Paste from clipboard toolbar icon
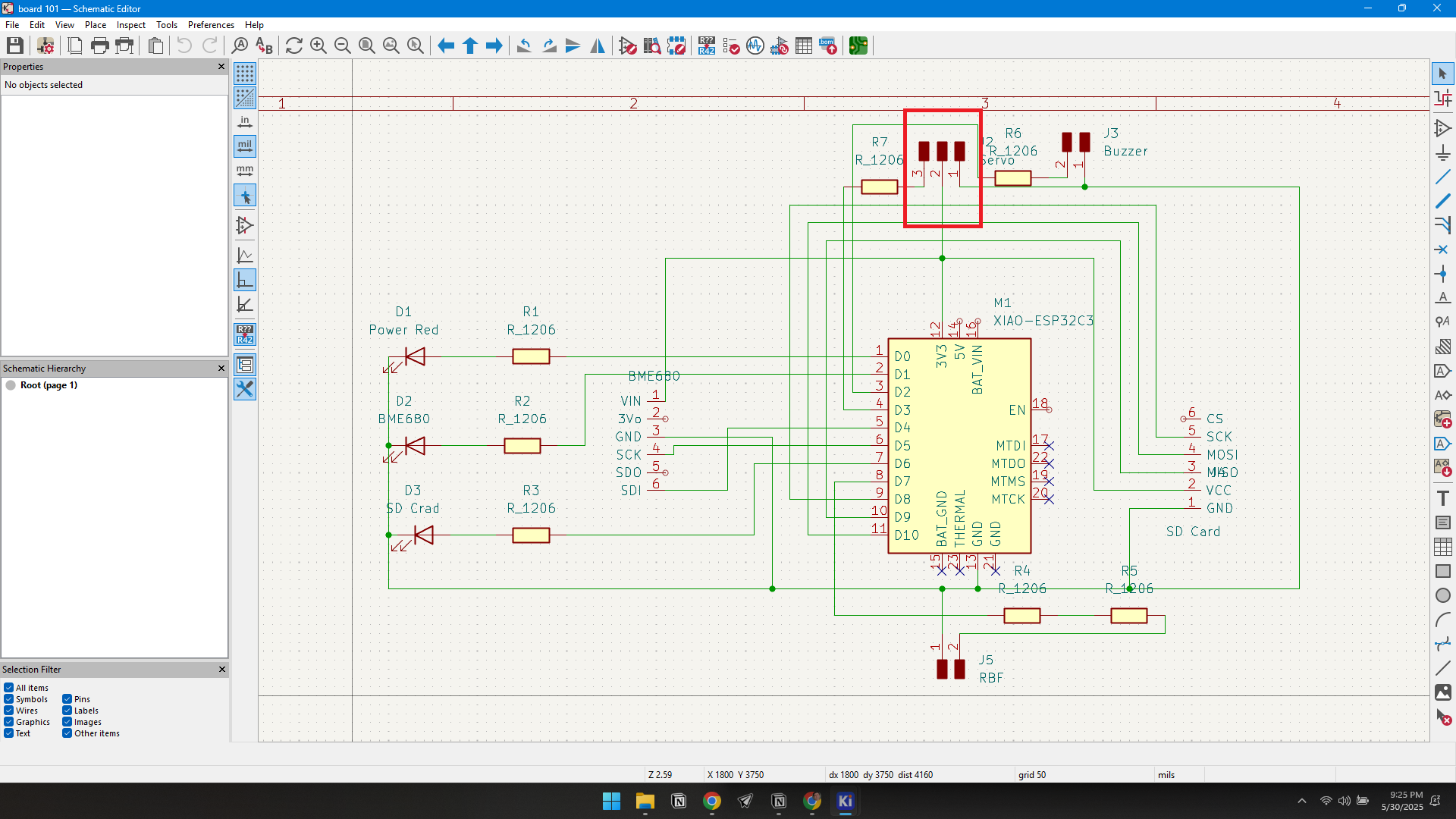This screenshot has width=1456, height=819. pyautogui.click(x=155, y=46)
